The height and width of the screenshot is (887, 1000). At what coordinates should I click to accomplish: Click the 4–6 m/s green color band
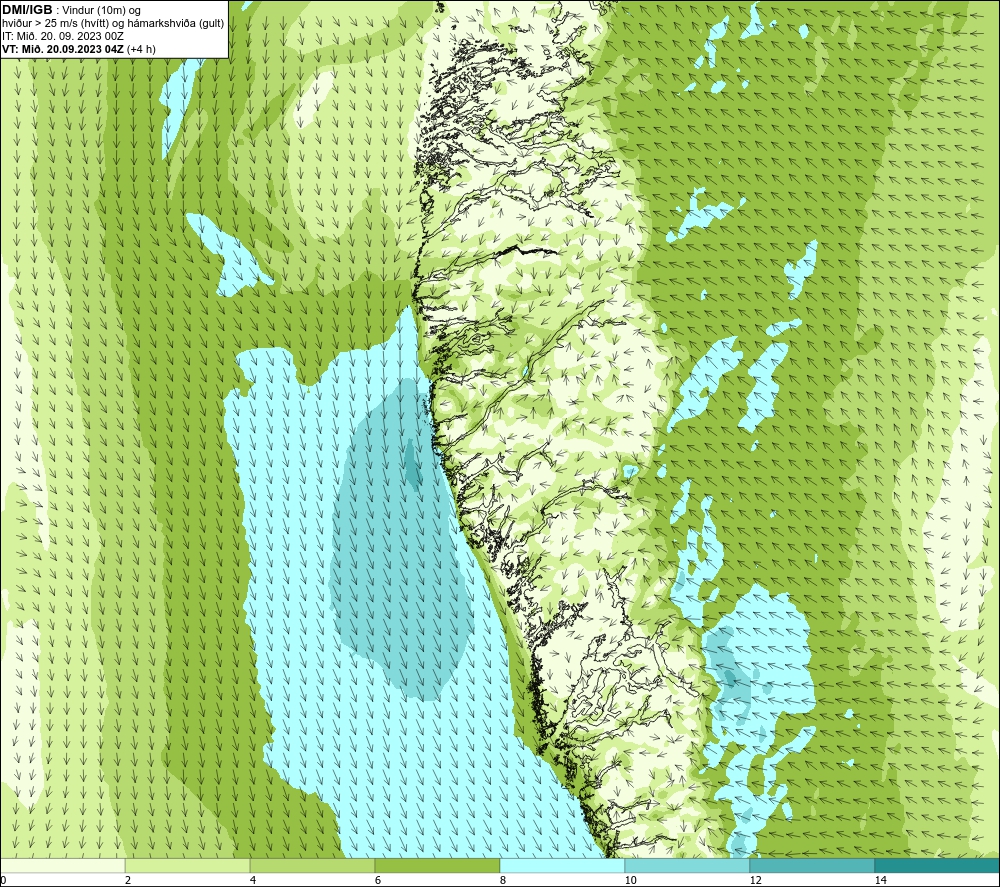[312, 866]
